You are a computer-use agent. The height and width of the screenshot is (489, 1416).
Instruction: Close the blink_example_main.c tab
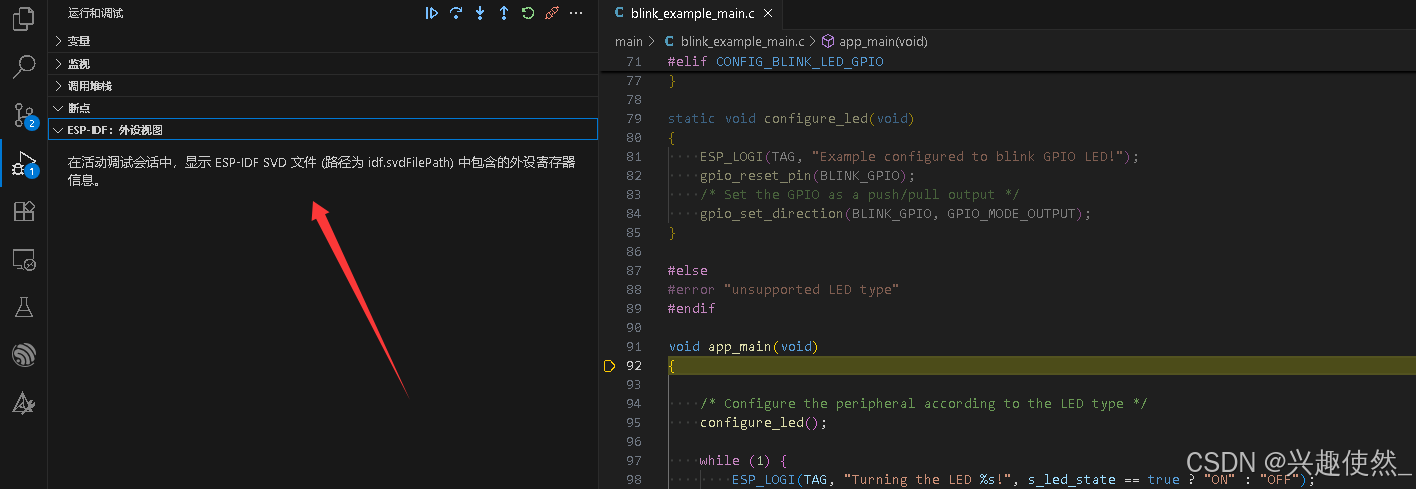[x=767, y=13]
